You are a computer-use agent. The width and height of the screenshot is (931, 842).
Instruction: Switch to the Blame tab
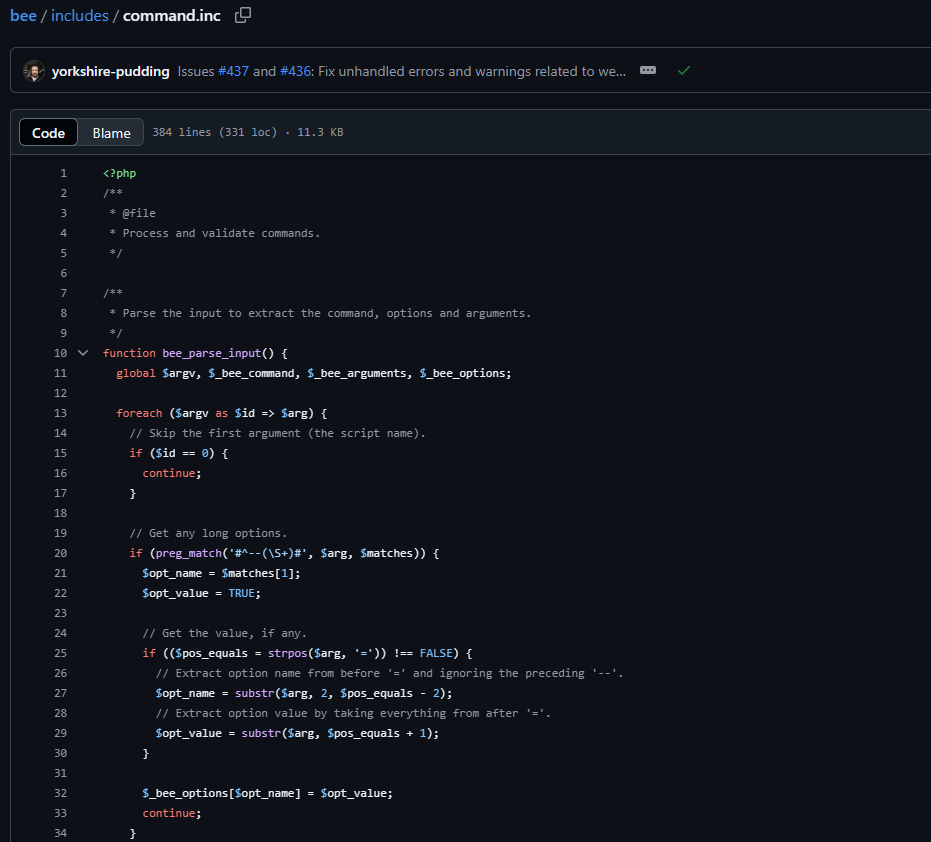tap(111, 132)
